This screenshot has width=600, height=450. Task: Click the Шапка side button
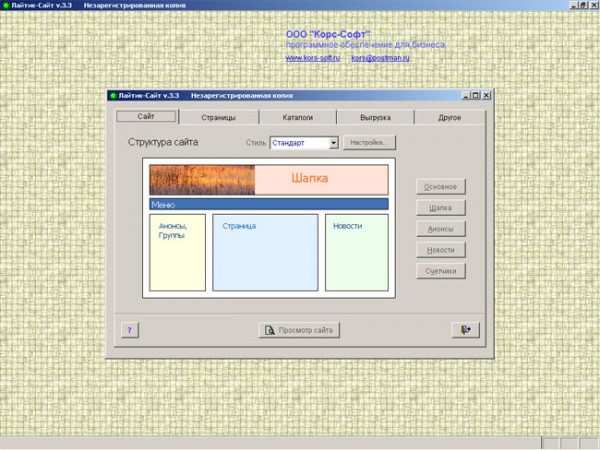[x=440, y=208]
